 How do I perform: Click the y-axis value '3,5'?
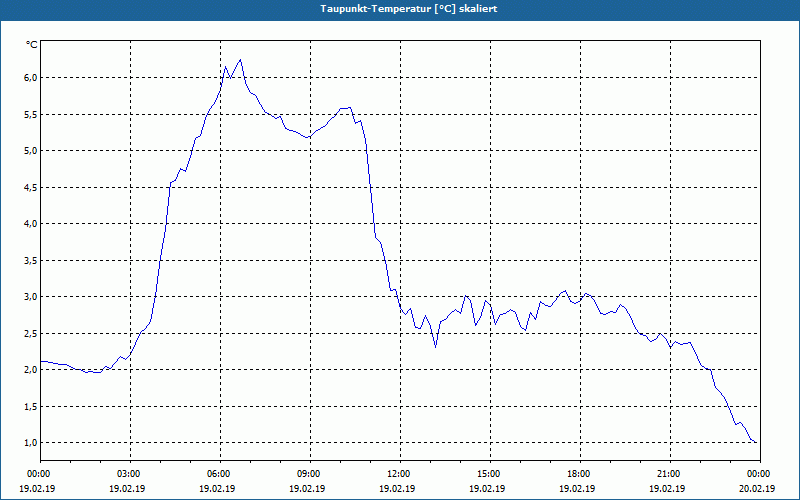[x=31, y=260]
